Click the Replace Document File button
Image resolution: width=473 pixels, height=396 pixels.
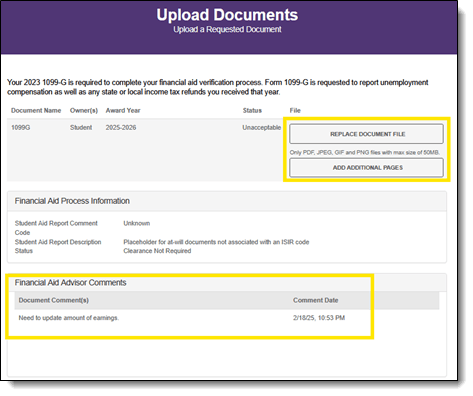click(x=366, y=134)
